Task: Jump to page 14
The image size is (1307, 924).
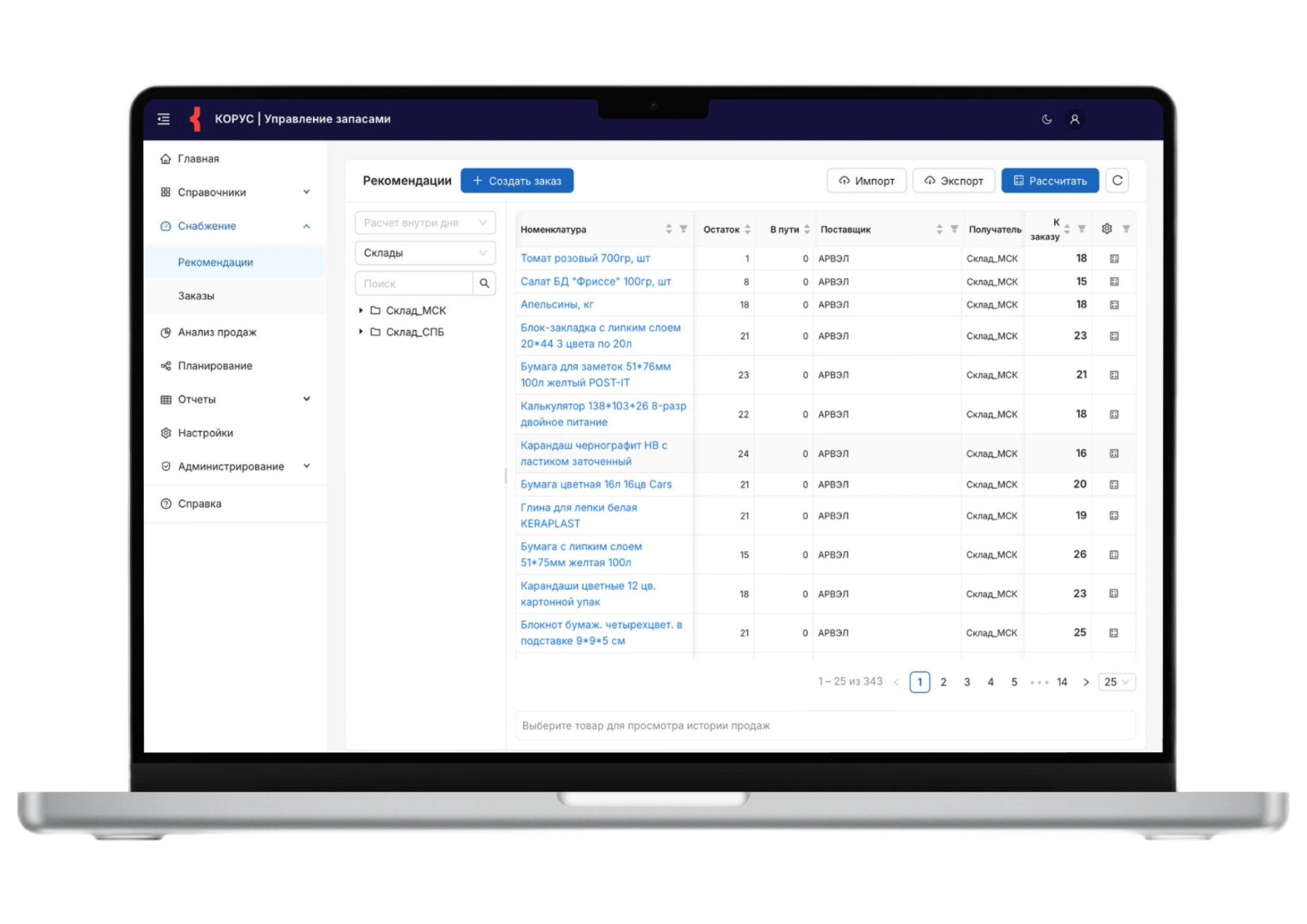Action: (x=1062, y=682)
